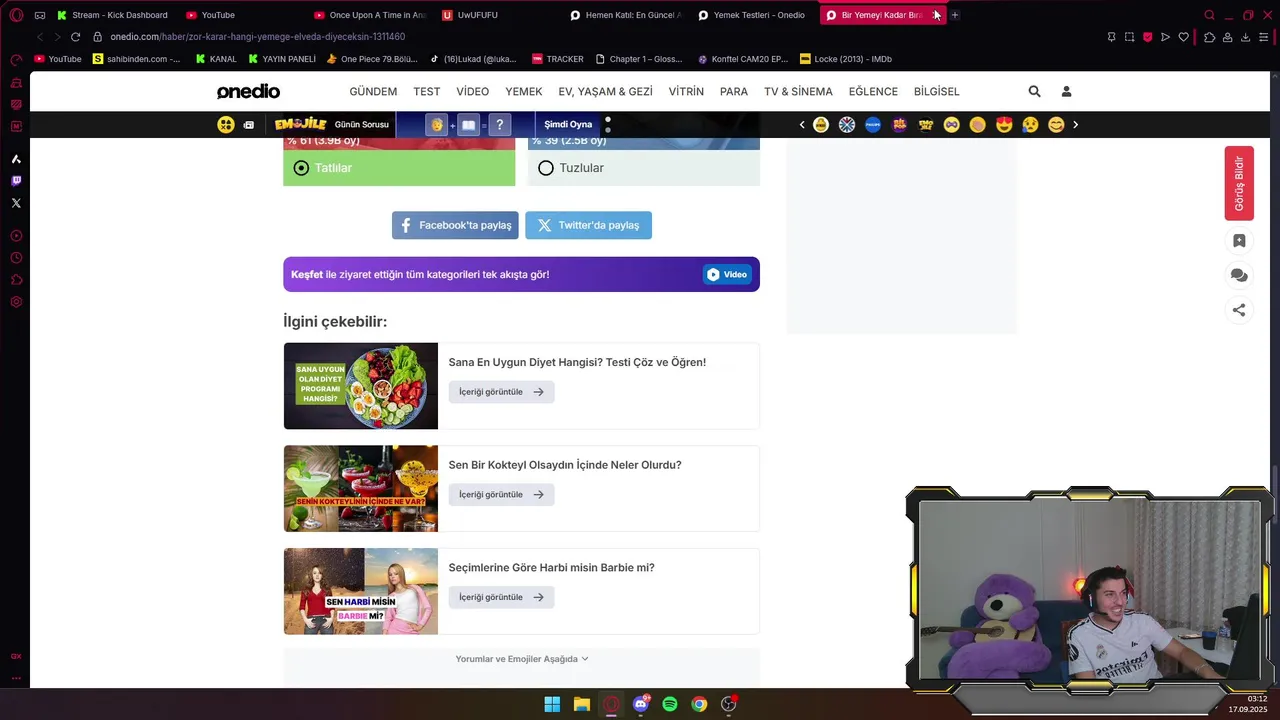Open the Opera GX main menu logo
This screenshot has width=1280, height=720.
16,15
